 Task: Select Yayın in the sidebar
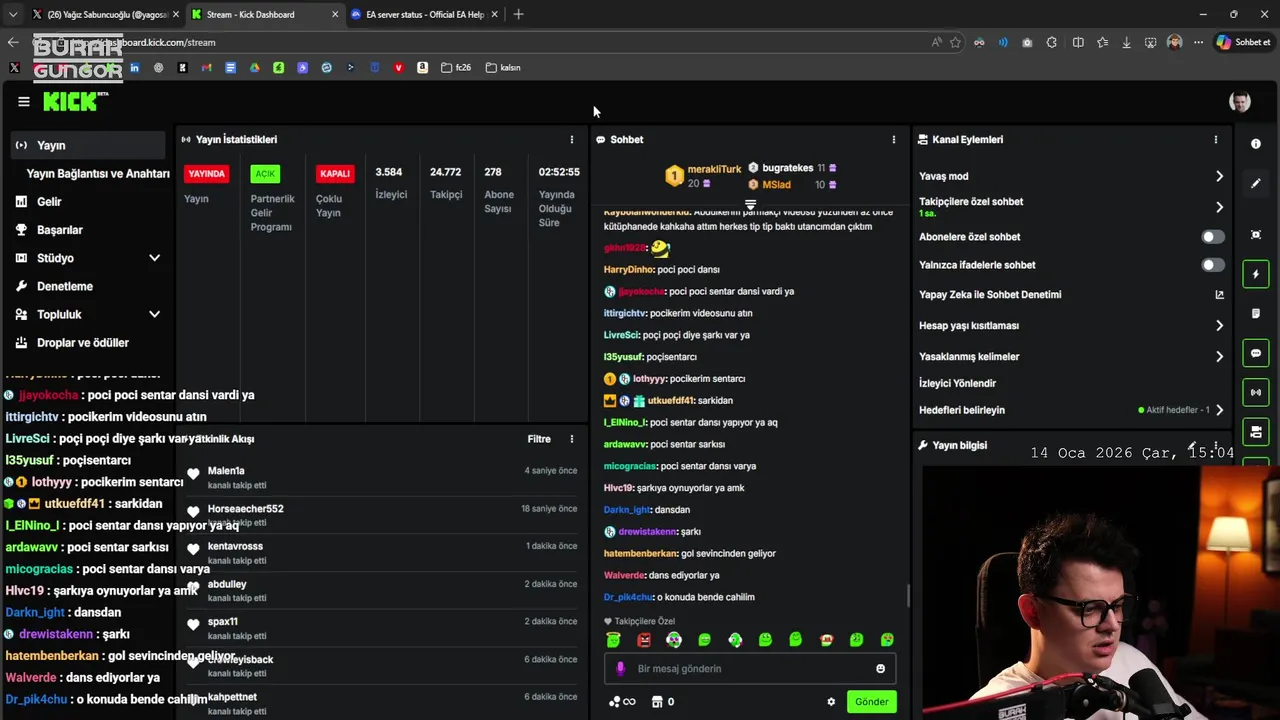pyautogui.click(x=88, y=145)
